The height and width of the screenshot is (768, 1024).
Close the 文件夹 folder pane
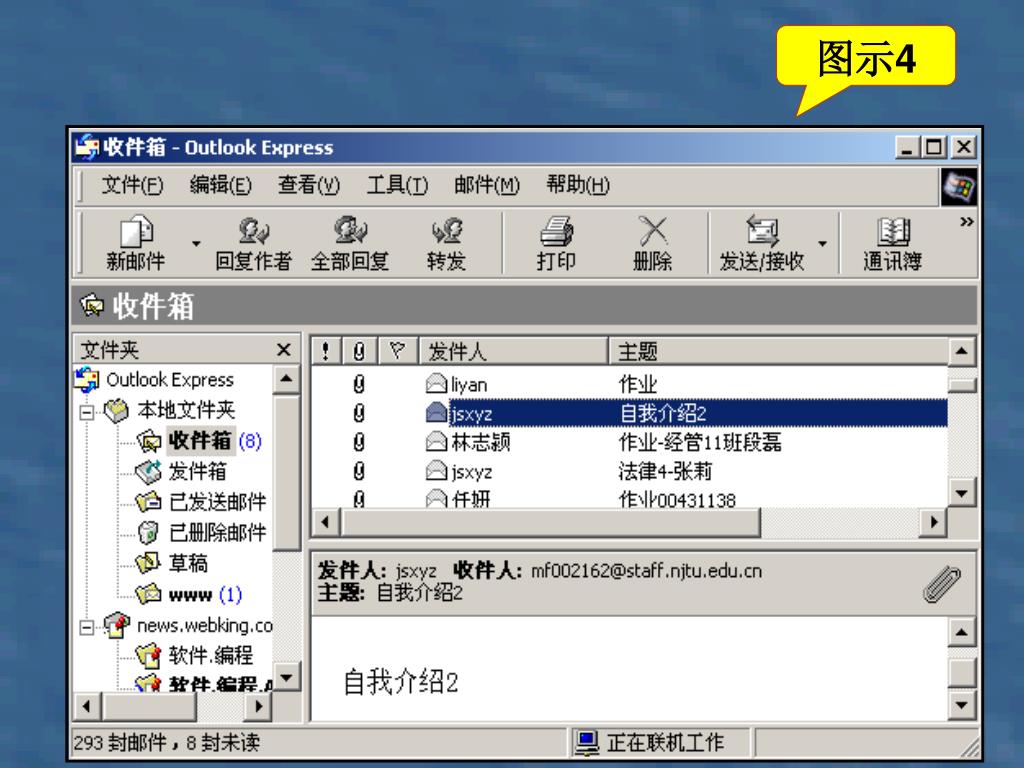point(283,350)
